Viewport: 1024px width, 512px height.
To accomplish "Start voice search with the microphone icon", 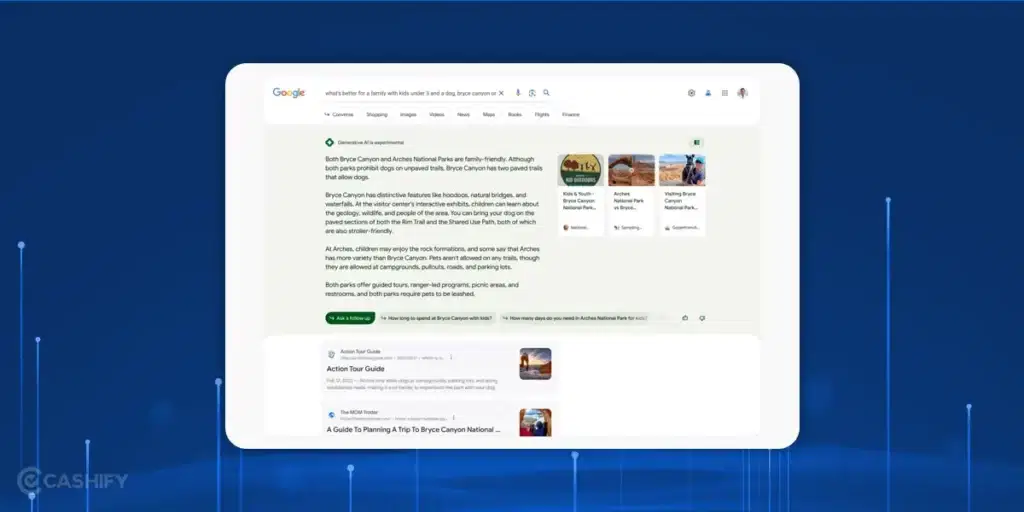I will (518, 93).
